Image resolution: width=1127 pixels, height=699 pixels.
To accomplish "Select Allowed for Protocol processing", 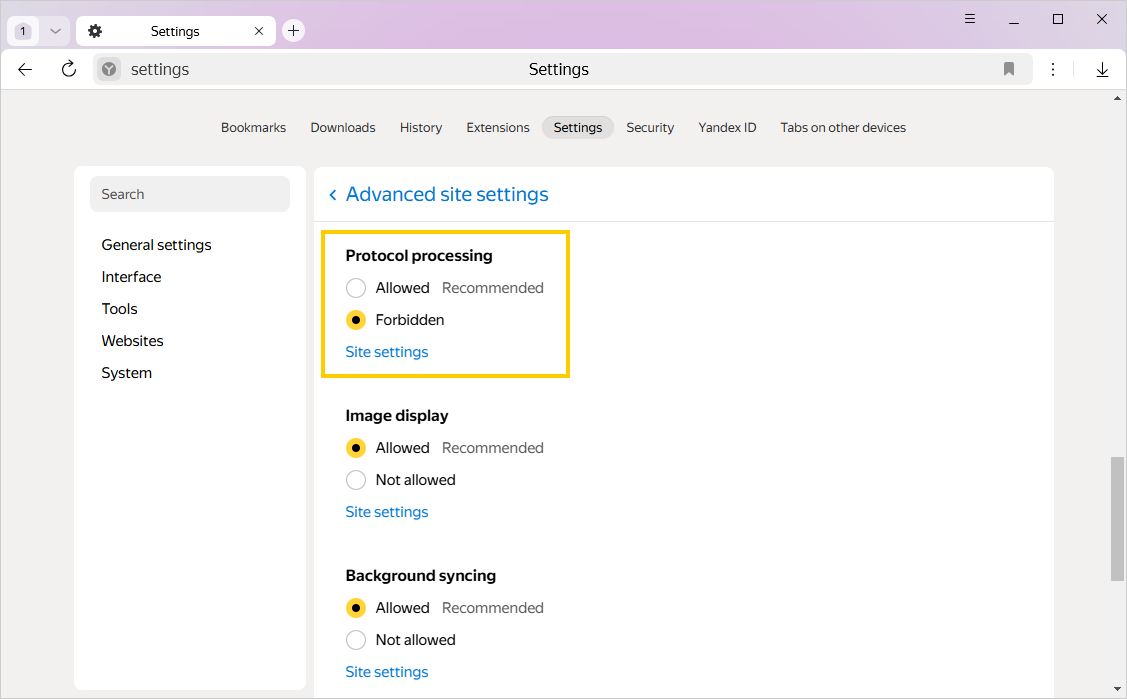I will 356,288.
